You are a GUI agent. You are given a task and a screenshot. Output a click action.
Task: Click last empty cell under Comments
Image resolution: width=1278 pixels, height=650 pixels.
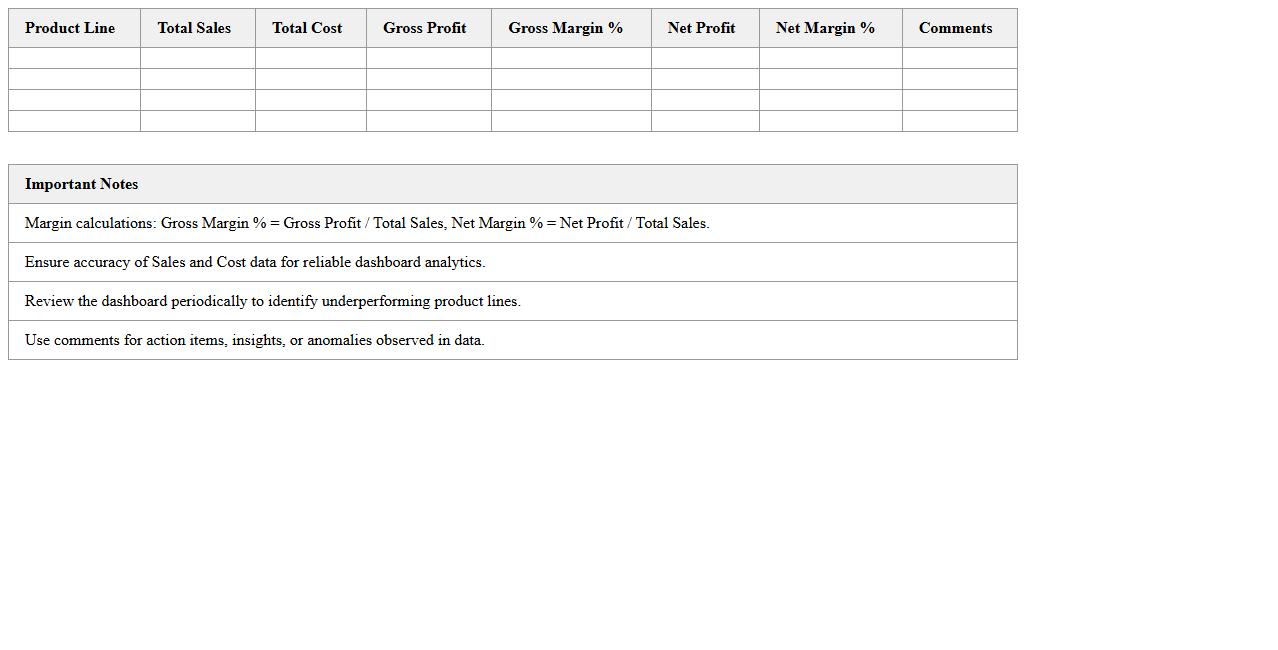959,121
